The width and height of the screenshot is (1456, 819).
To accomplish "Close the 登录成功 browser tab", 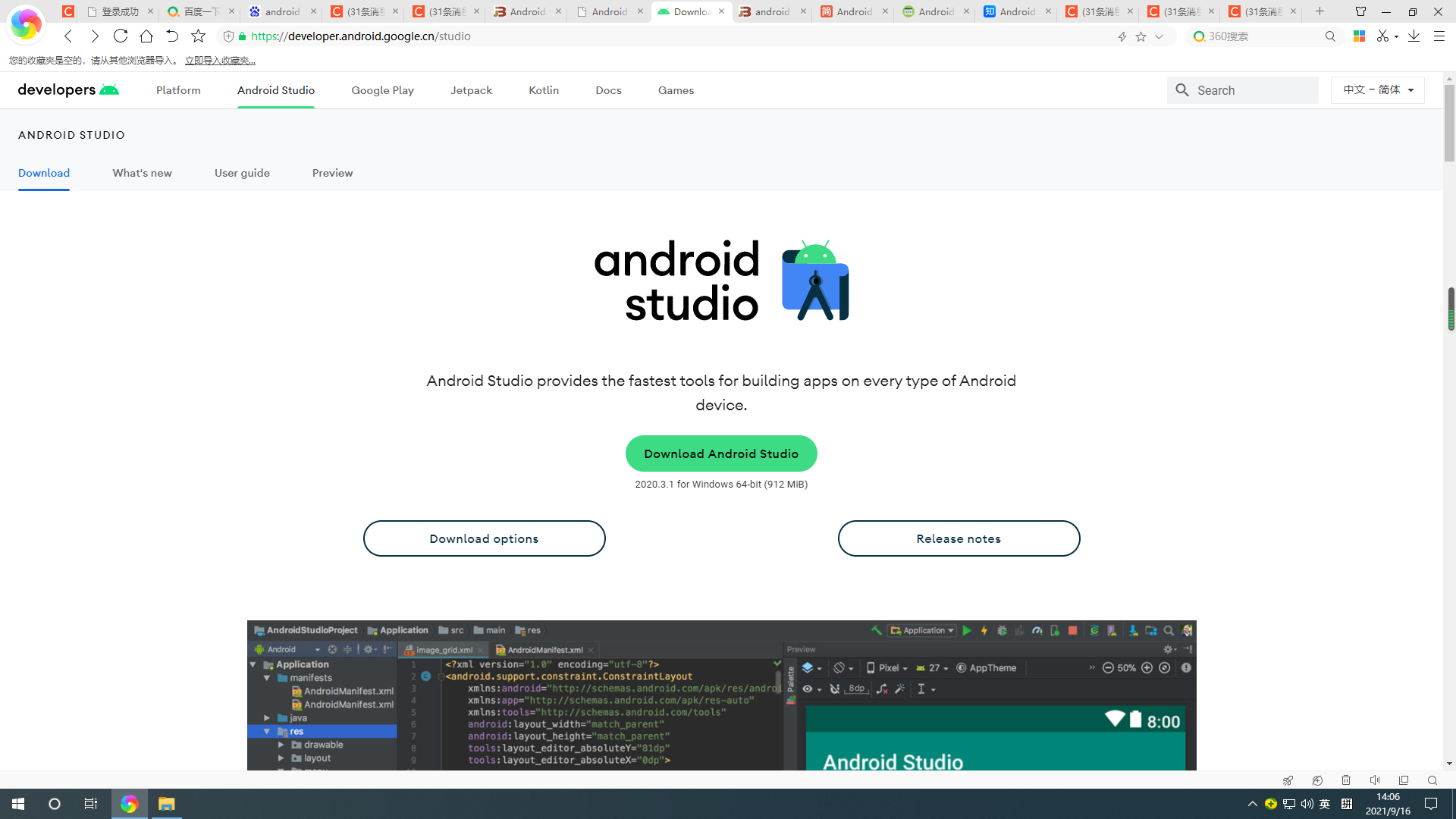I will click(150, 11).
